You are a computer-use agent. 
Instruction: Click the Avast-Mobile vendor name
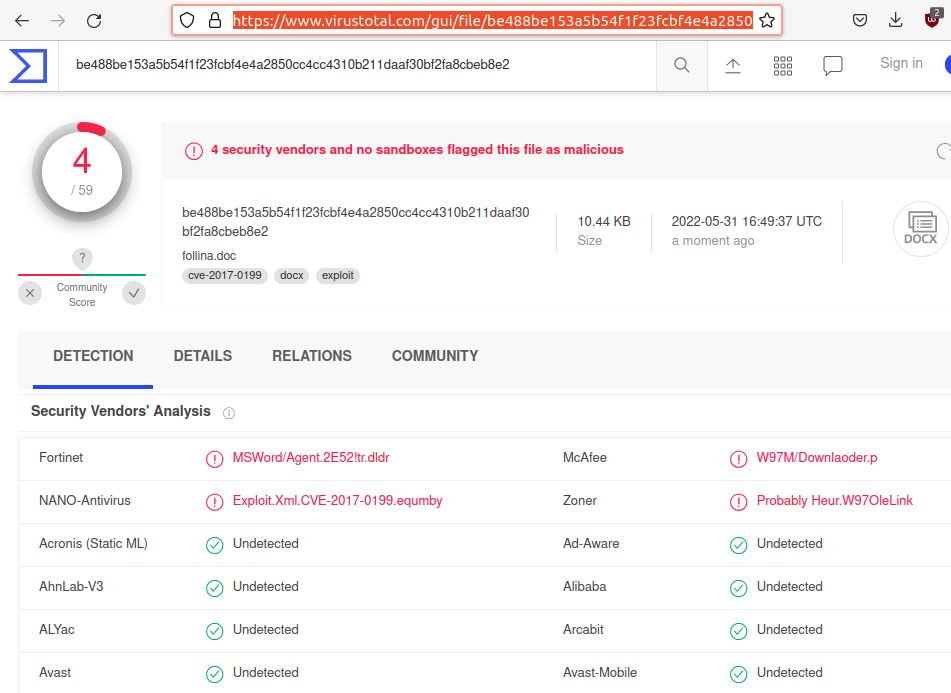tap(600, 673)
